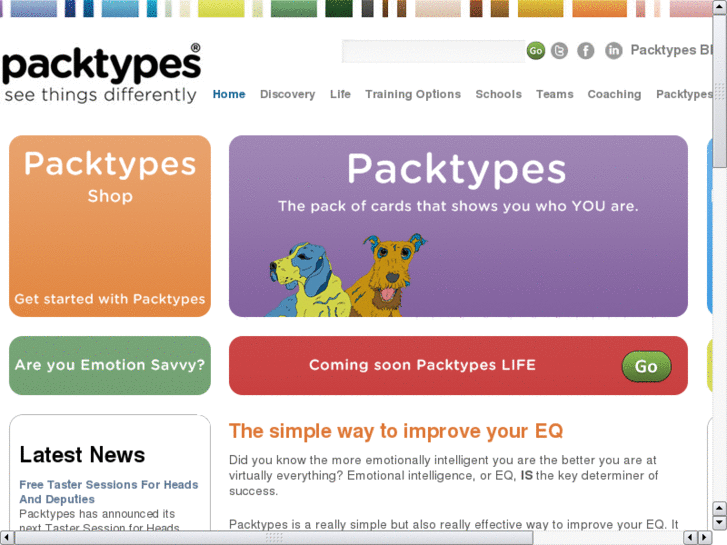Click the Coming soon Packtypes LIFE text
The height and width of the screenshot is (545, 727).
tap(422, 365)
